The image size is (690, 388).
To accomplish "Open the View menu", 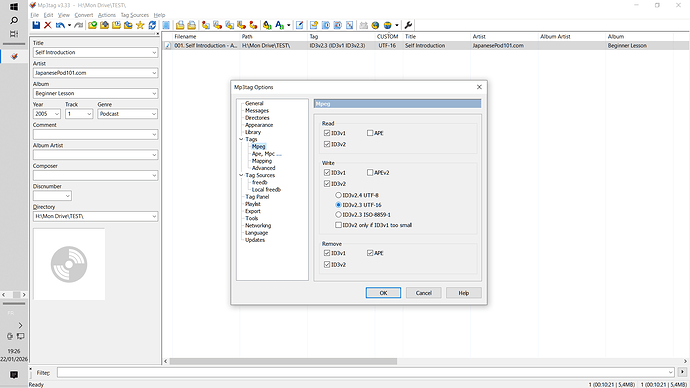I will (x=64, y=15).
